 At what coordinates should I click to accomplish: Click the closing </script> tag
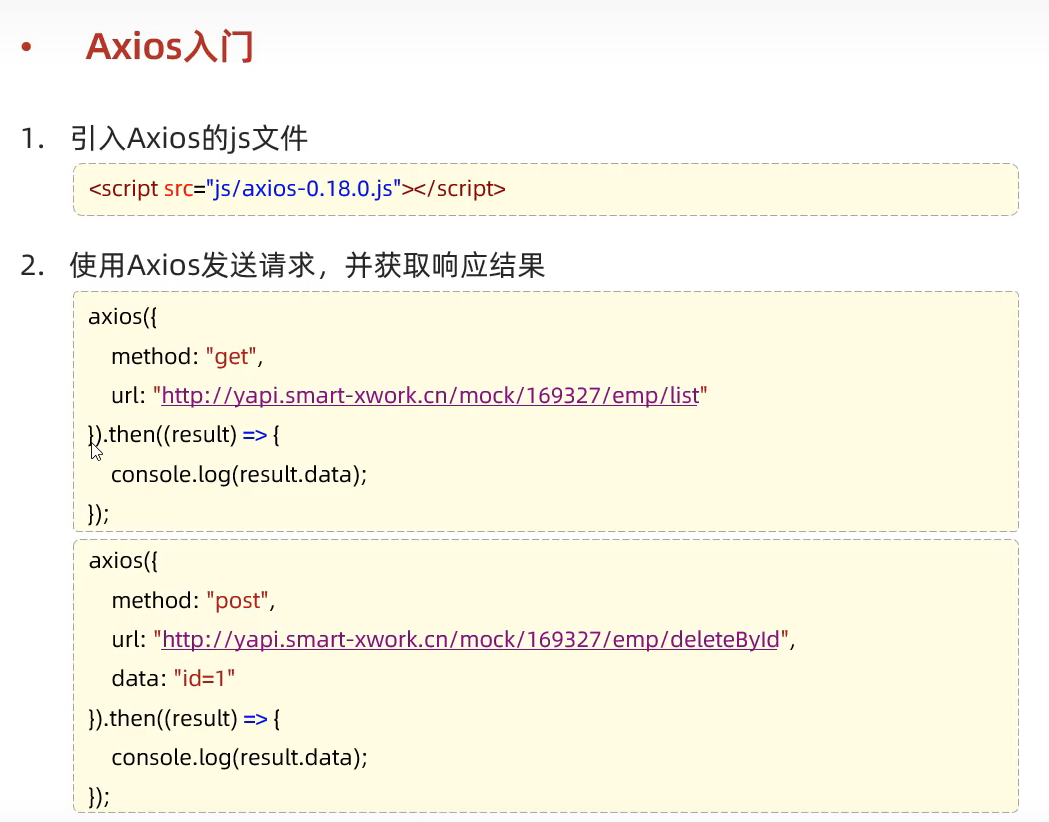[x=459, y=188]
